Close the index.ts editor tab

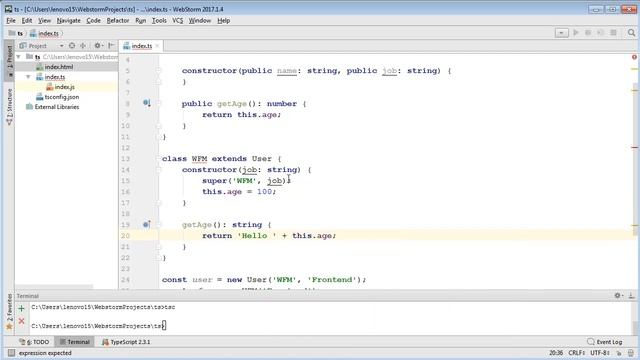pos(157,46)
